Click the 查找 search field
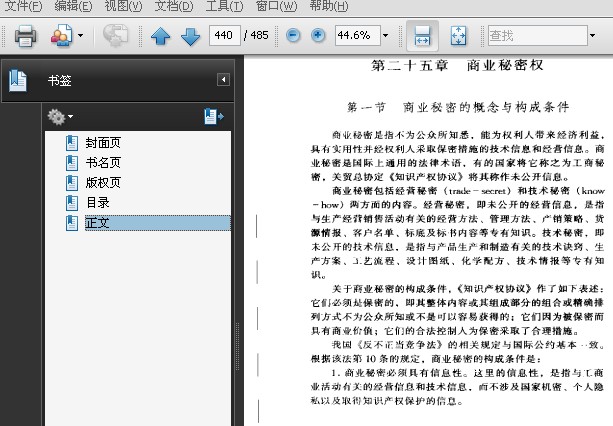 point(535,37)
